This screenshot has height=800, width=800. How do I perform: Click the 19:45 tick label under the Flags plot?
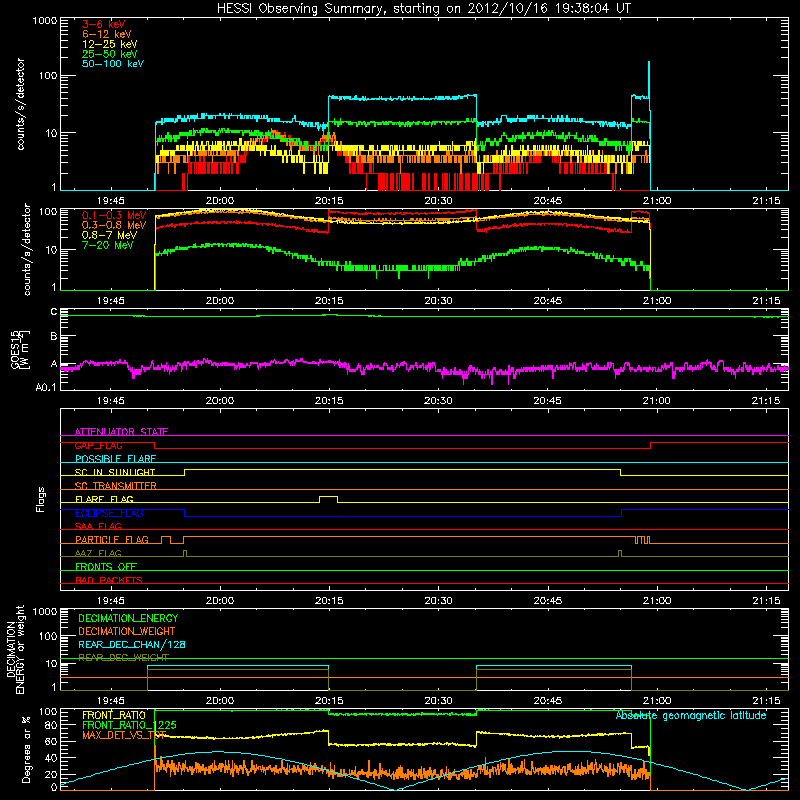coord(110,601)
